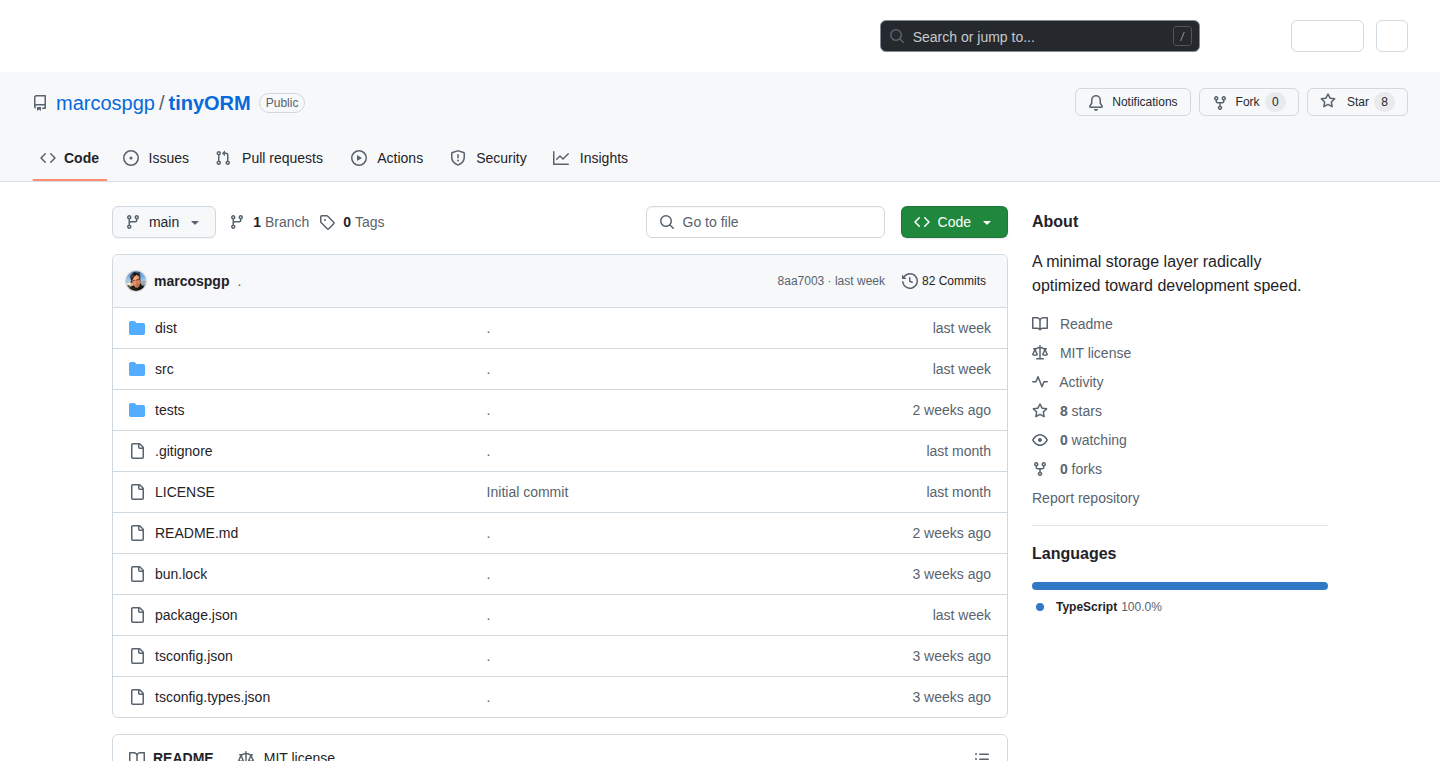View the 0 Tags link

(x=352, y=222)
